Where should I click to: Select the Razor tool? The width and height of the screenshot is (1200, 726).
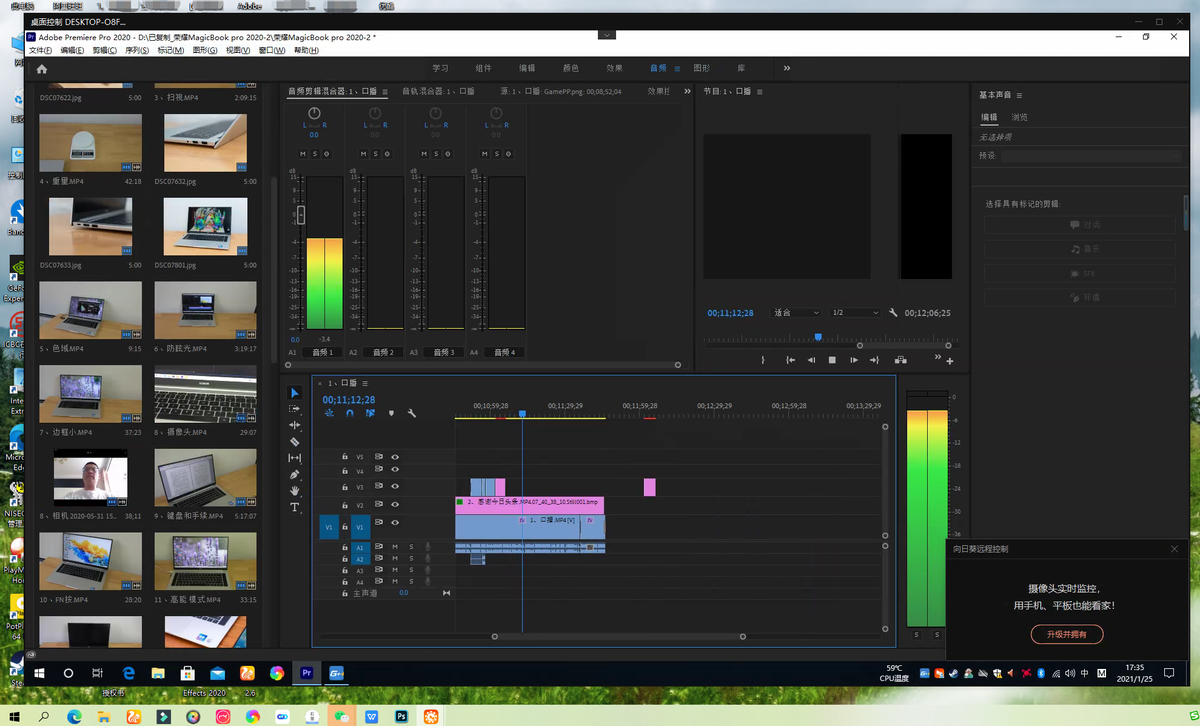[295, 441]
